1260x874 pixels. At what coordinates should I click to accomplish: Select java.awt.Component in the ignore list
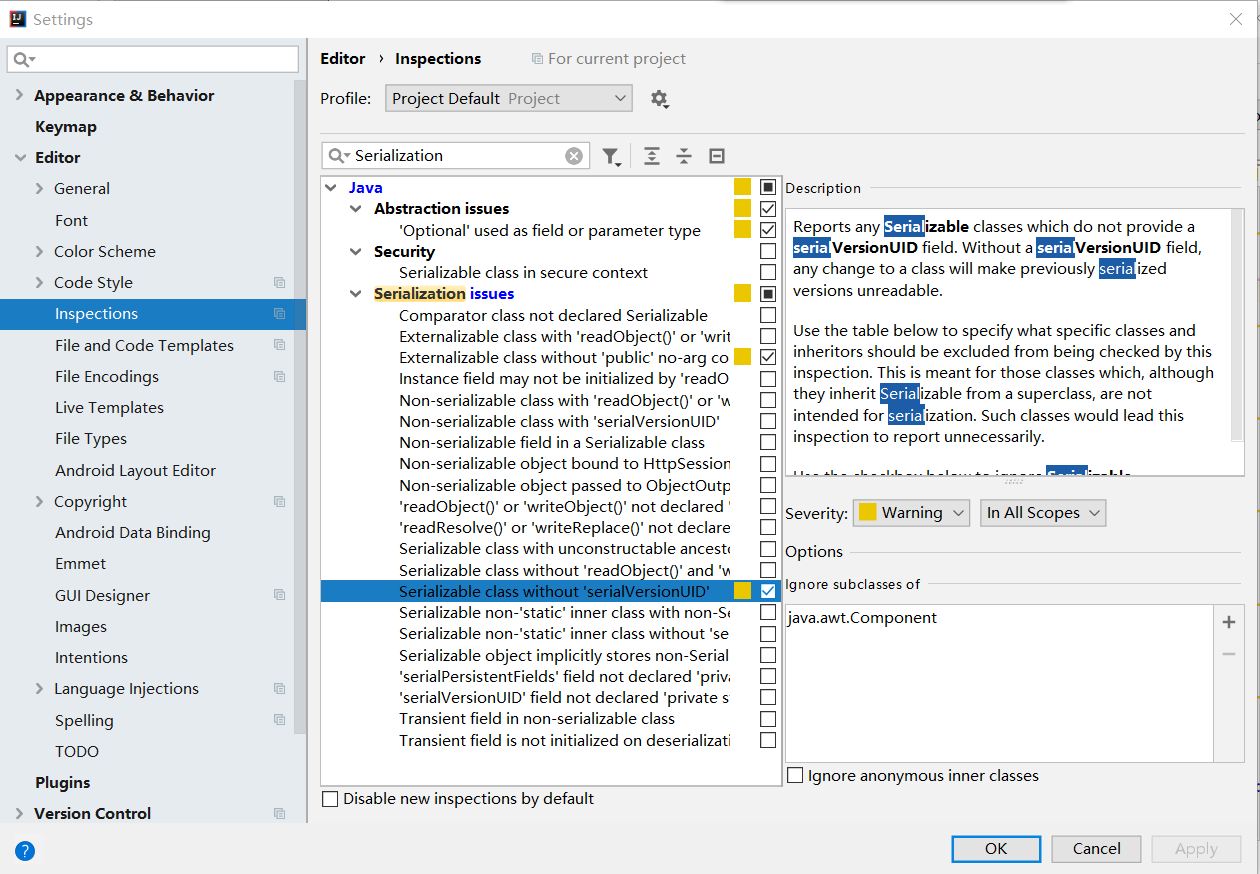point(862,618)
